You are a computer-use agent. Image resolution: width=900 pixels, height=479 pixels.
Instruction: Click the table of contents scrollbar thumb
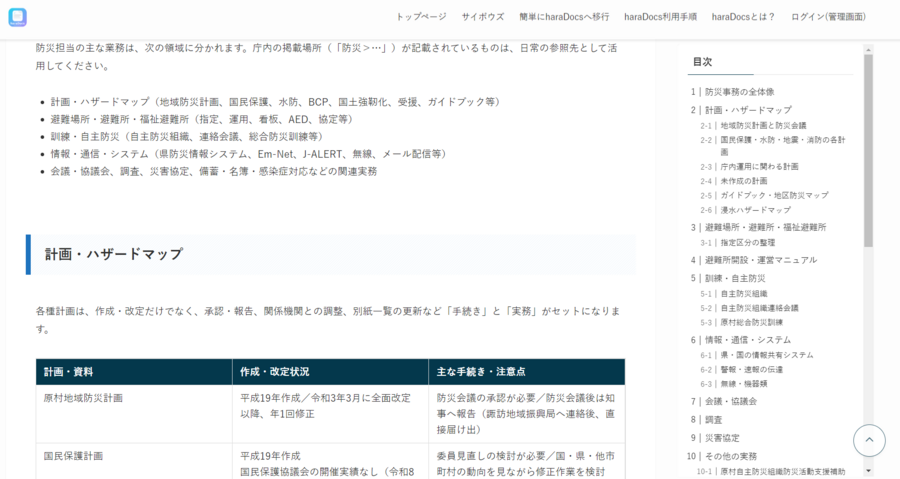pyautogui.click(x=868, y=151)
